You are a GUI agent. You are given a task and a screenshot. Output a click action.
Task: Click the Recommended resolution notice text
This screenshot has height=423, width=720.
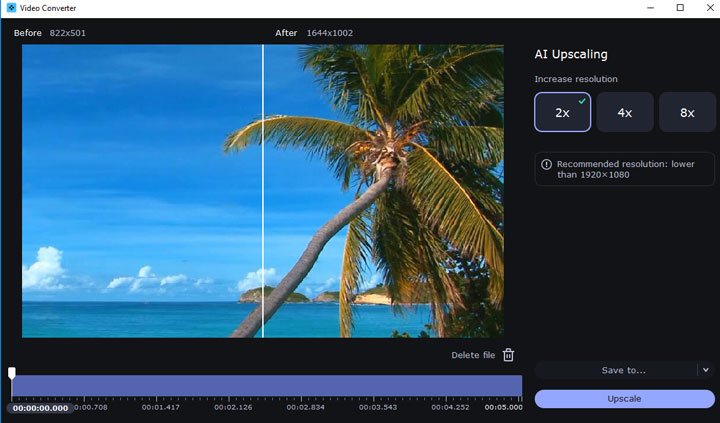625,169
